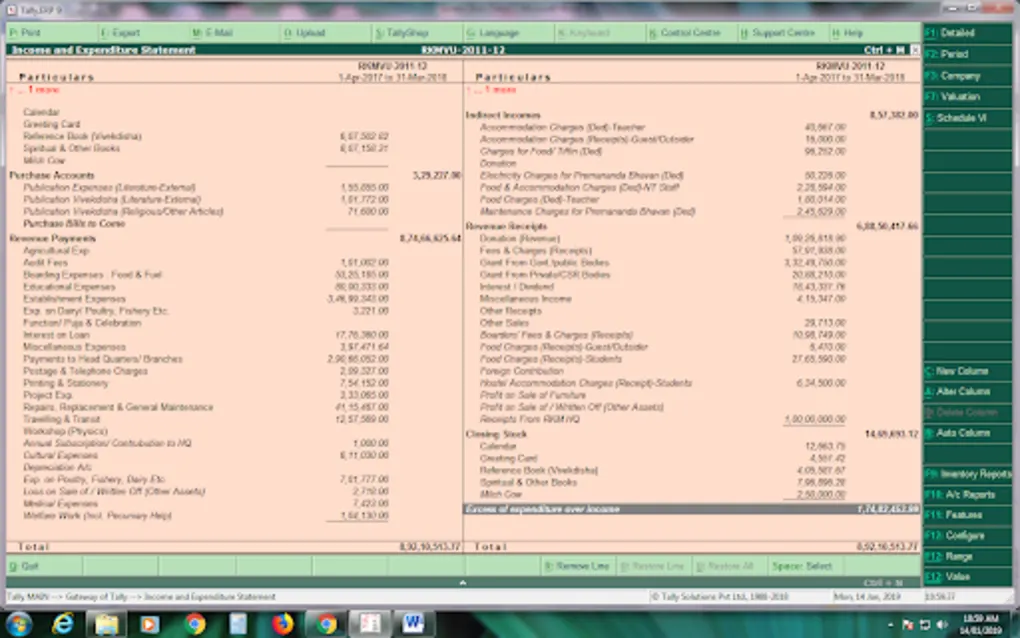Switch to Detailed view

tap(965, 33)
